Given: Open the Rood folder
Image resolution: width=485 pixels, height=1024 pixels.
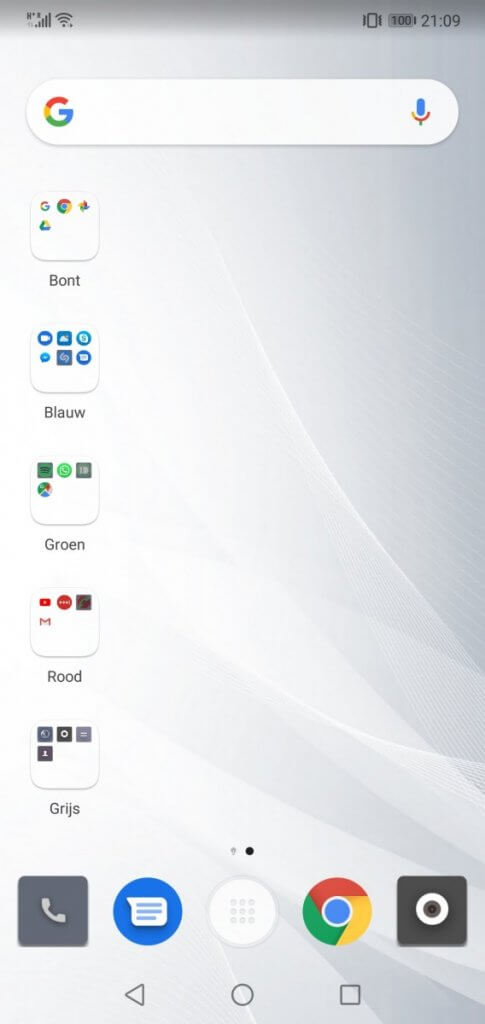Looking at the screenshot, I should pos(65,622).
